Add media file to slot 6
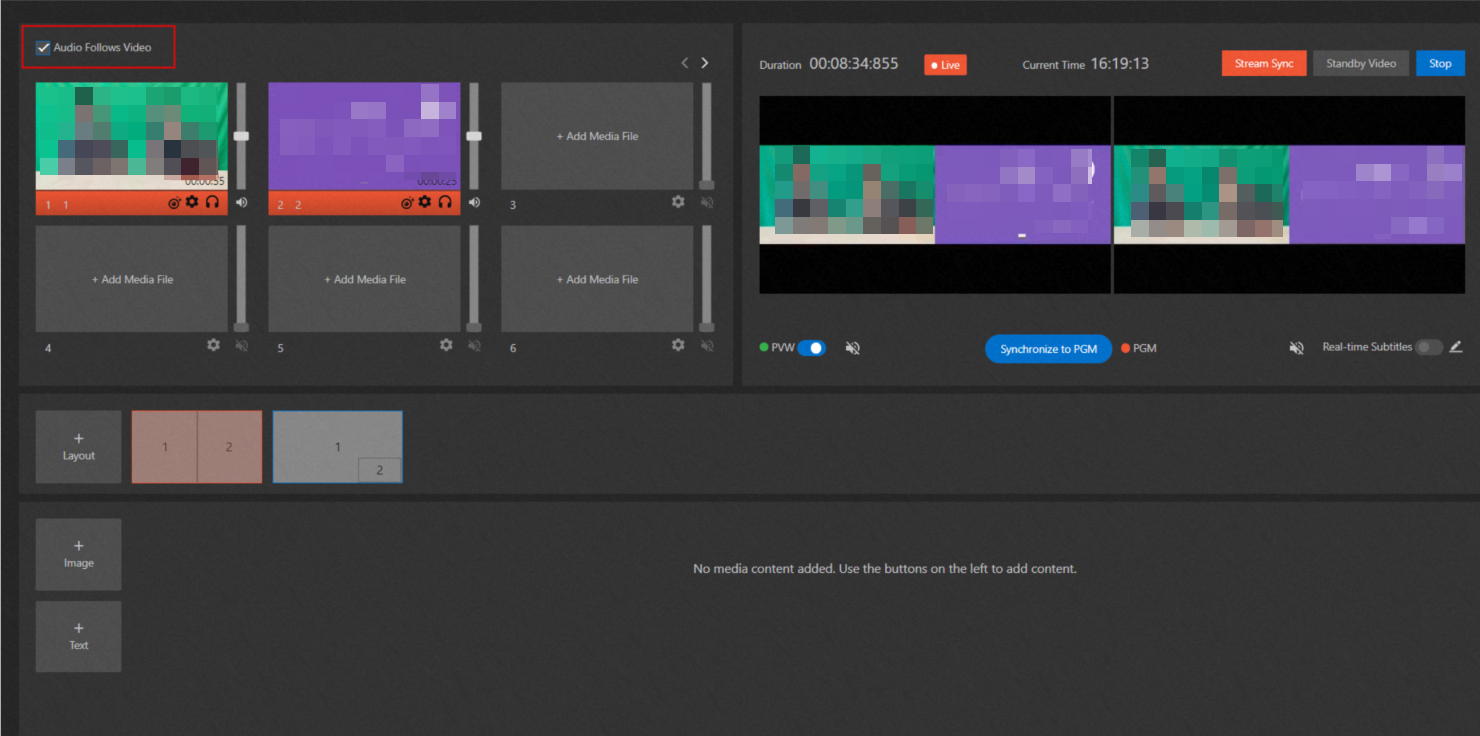The height and width of the screenshot is (736, 1480). pos(597,279)
